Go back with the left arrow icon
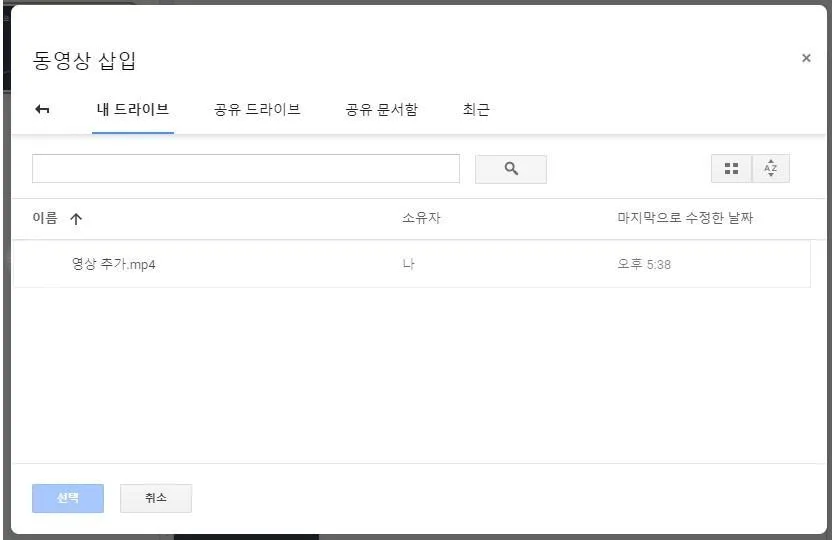The image size is (832, 540). click(x=42, y=109)
